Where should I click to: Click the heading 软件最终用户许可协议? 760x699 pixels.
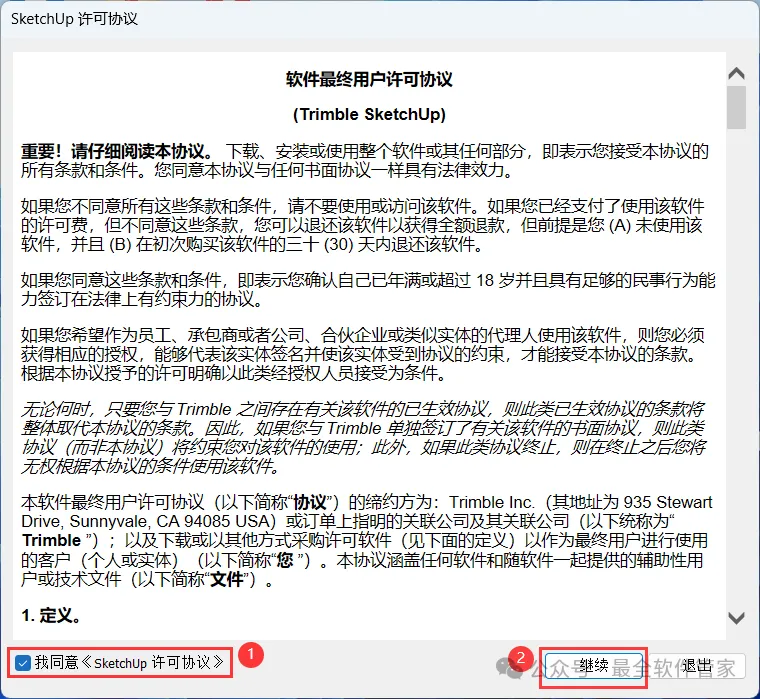click(x=369, y=79)
